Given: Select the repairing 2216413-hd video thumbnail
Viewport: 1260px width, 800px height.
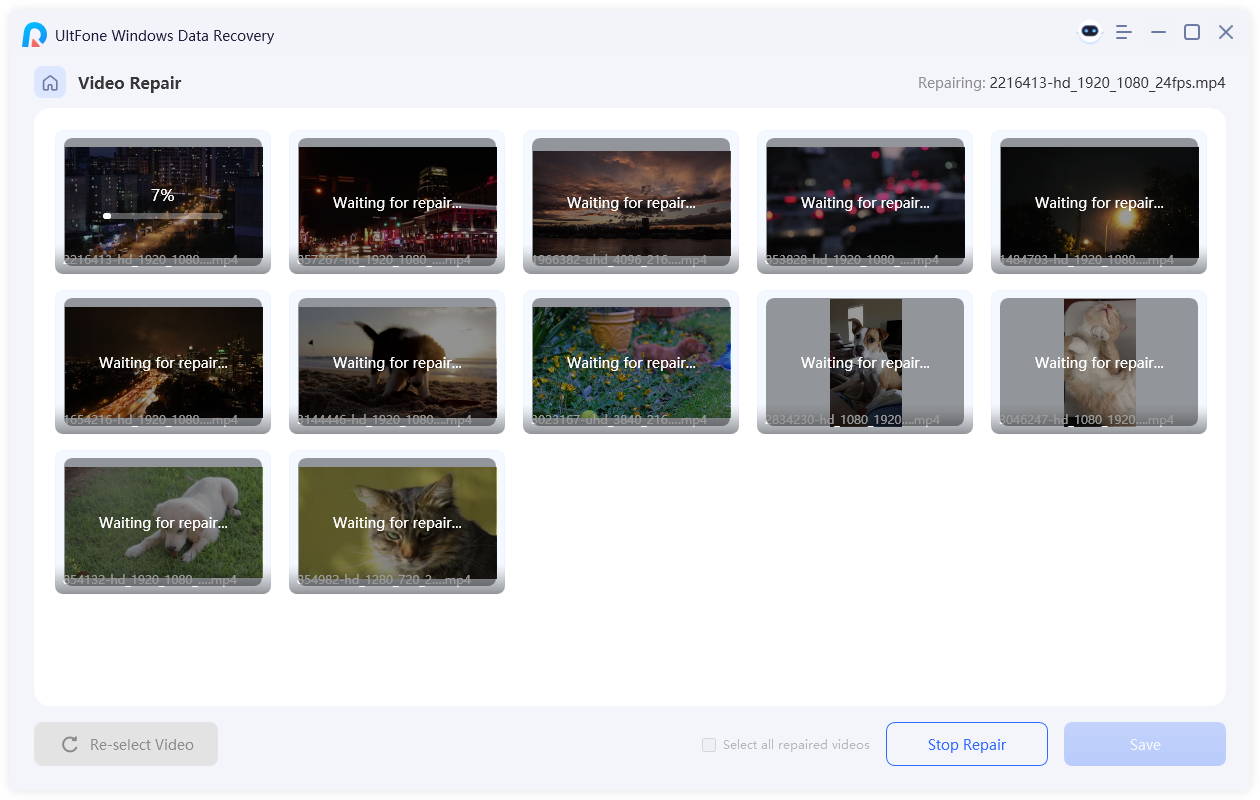Looking at the screenshot, I should pos(163,202).
